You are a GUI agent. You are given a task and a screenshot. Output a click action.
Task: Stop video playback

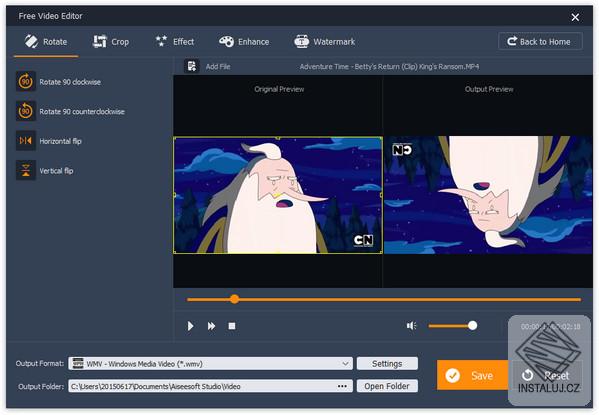pyautogui.click(x=232, y=326)
